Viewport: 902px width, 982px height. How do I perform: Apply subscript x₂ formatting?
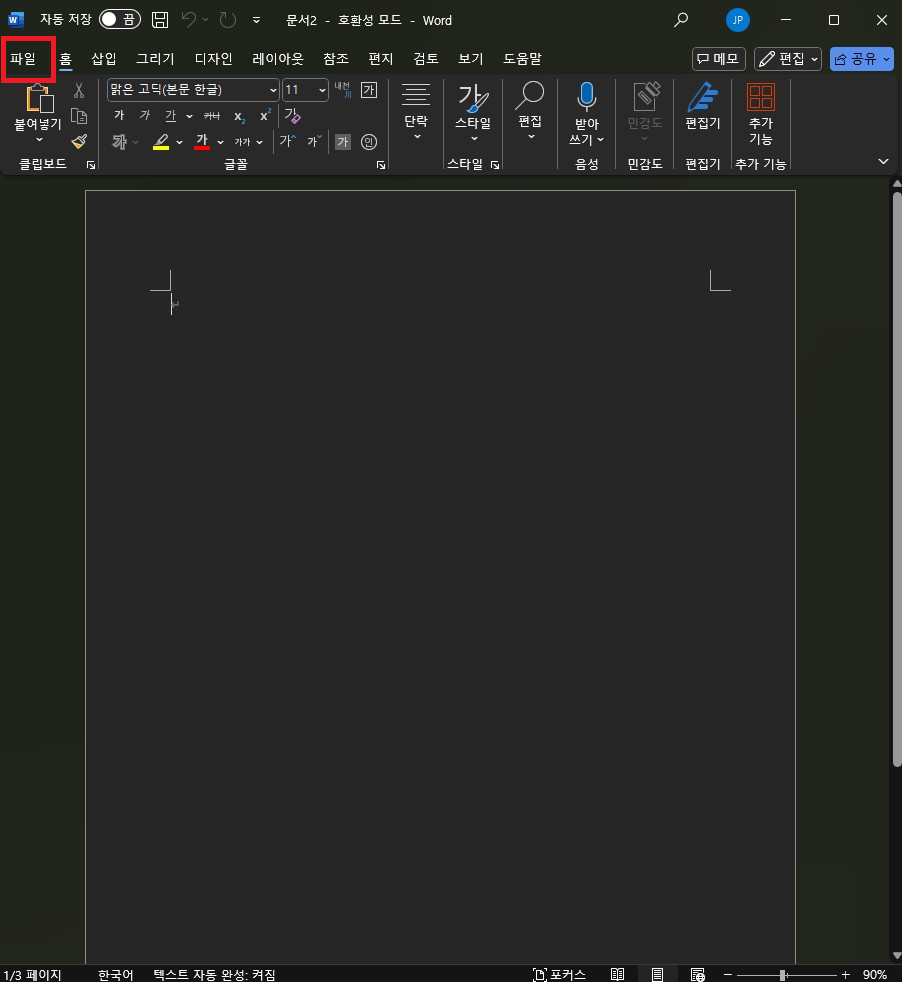pos(239,116)
